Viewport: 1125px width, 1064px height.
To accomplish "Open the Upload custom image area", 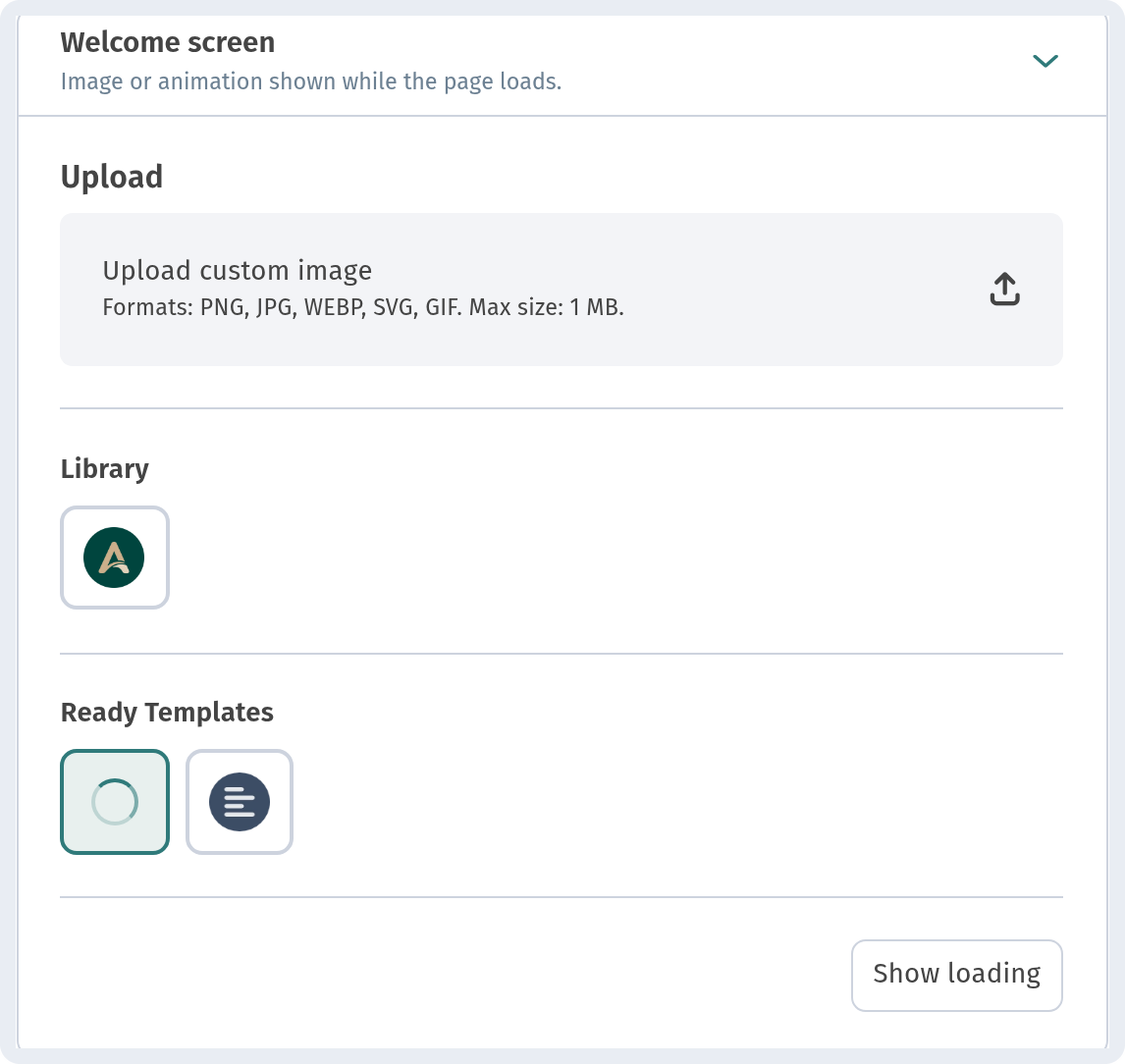I will click(562, 290).
